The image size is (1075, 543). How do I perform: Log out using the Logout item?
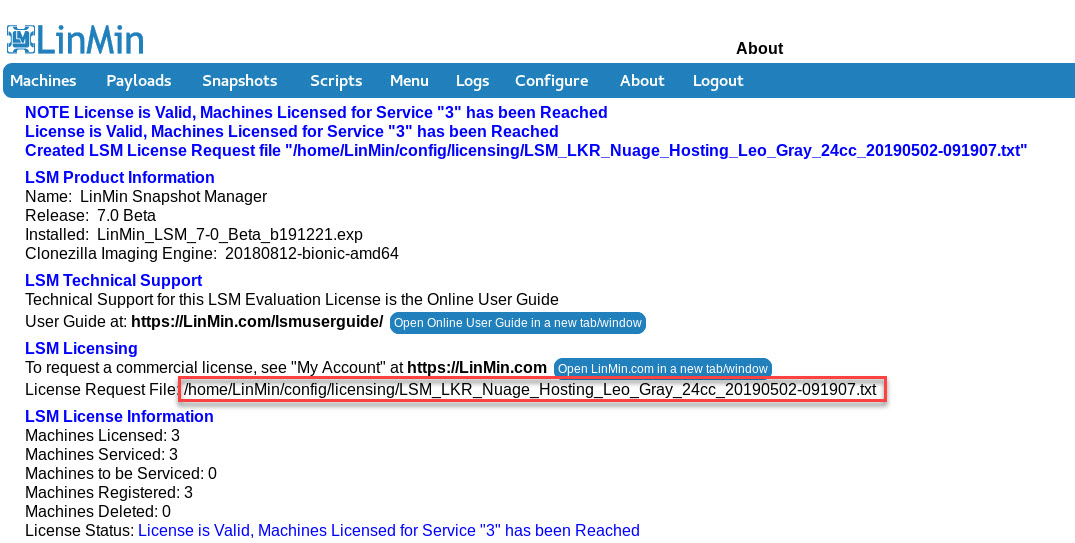718,81
